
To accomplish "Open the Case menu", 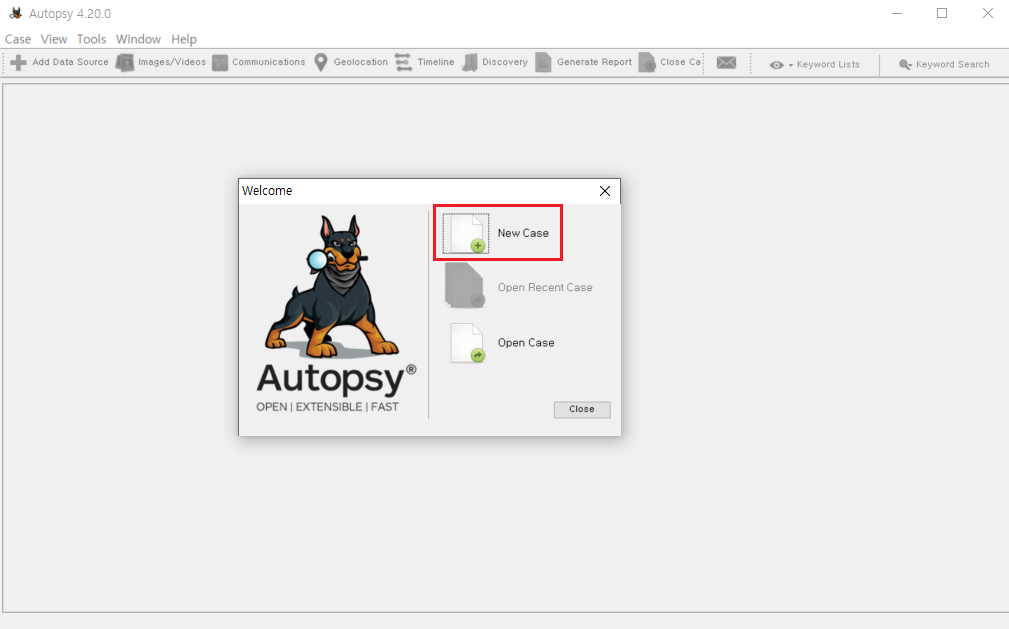I will coord(18,39).
